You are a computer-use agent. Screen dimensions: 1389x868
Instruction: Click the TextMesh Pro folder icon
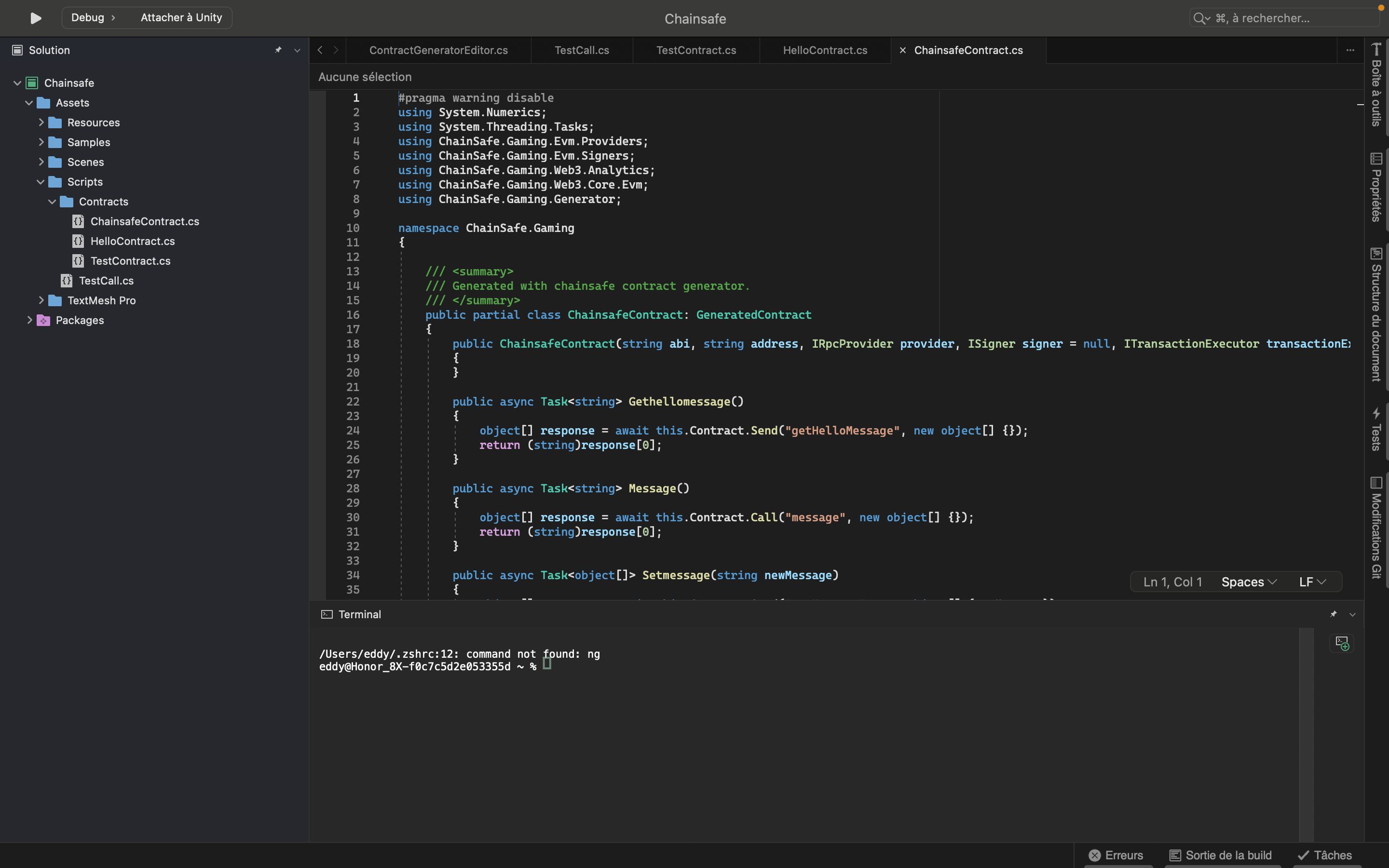(55, 301)
